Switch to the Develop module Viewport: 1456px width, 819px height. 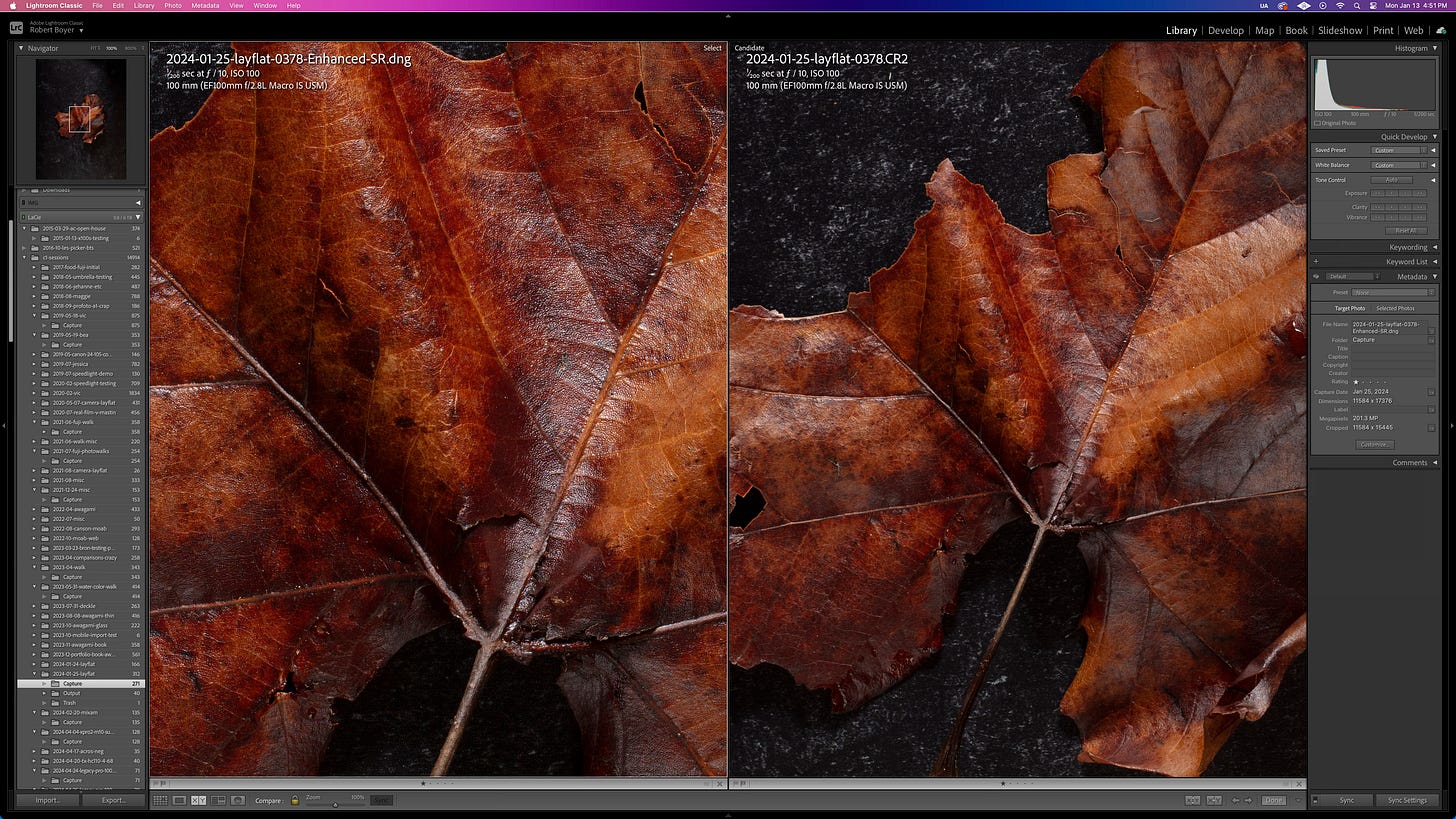(1226, 30)
